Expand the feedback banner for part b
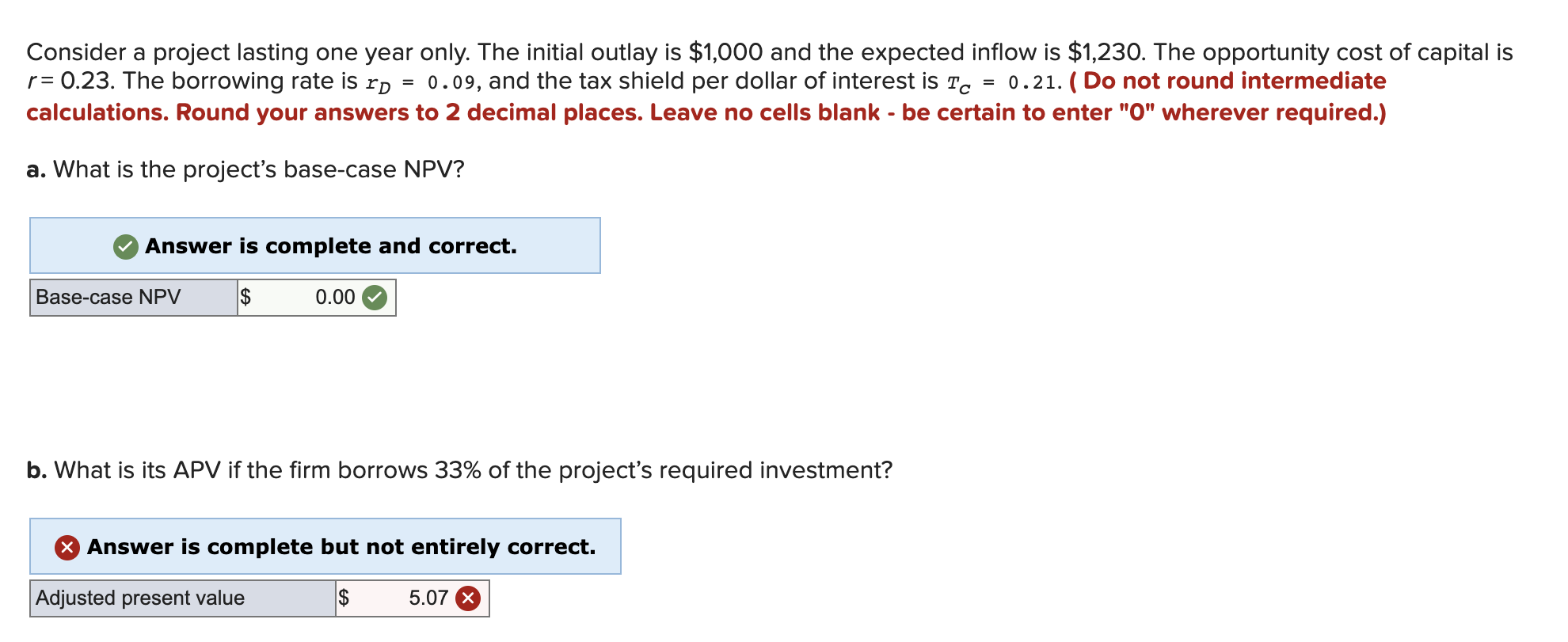Viewport: 1568px width, 642px height. click(325, 547)
